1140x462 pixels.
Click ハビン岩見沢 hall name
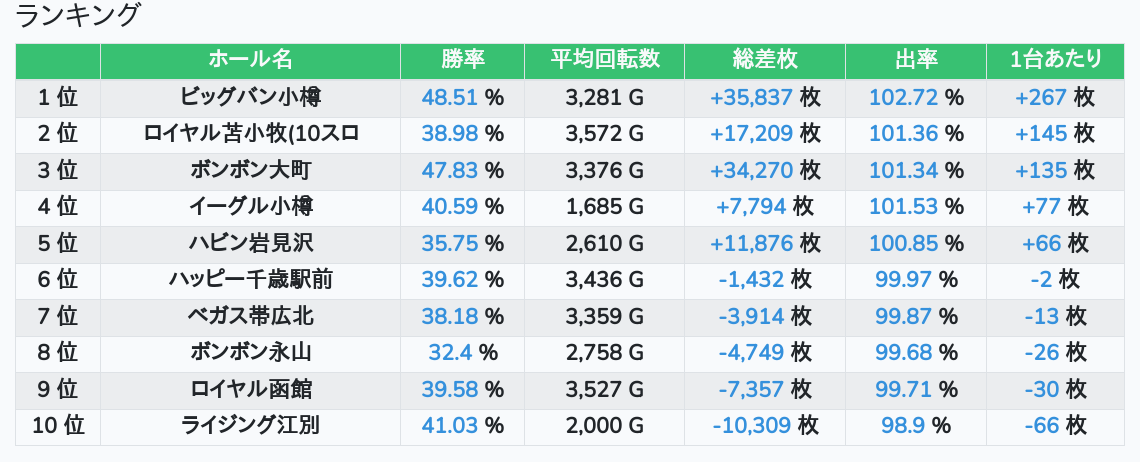pos(250,243)
